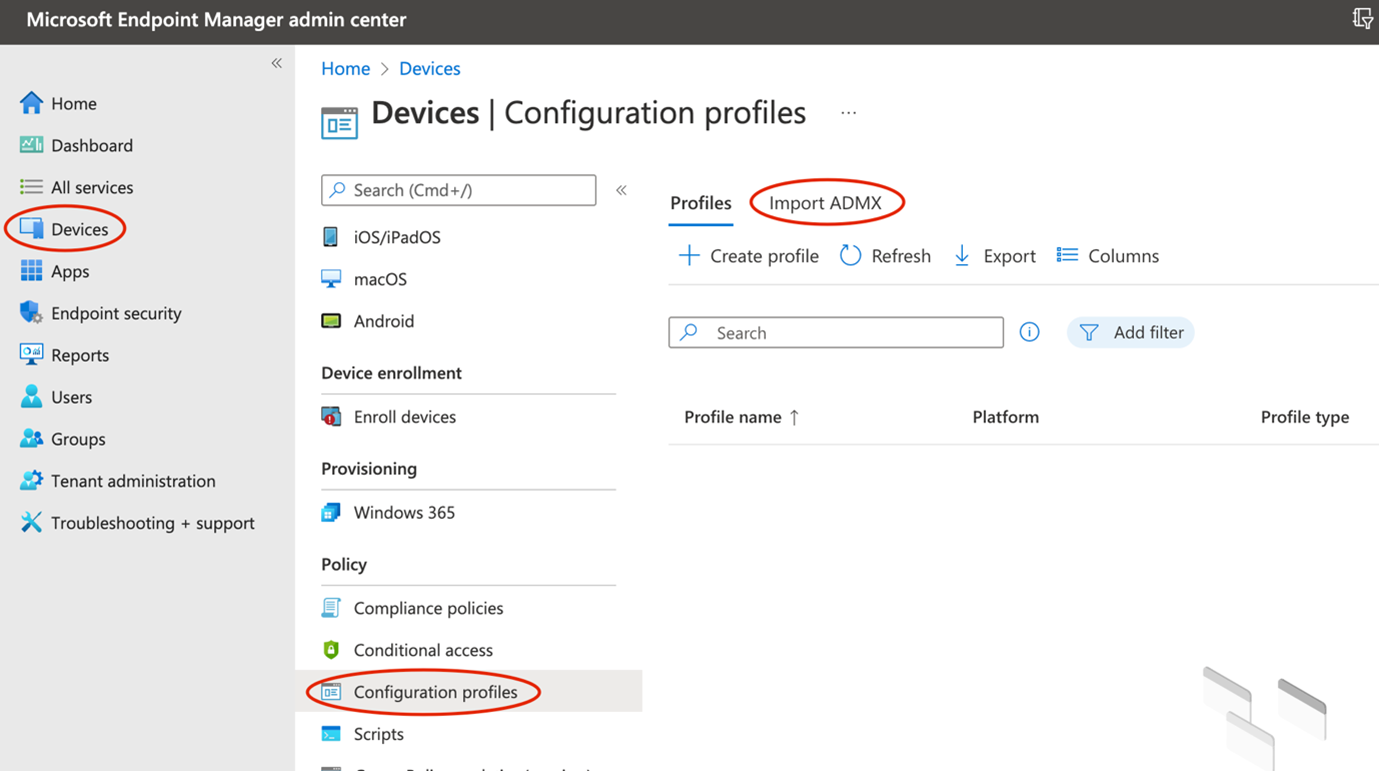Open the Enroll devices icon
Viewport: 1379px width, 771px height.
click(x=331, y=417)
